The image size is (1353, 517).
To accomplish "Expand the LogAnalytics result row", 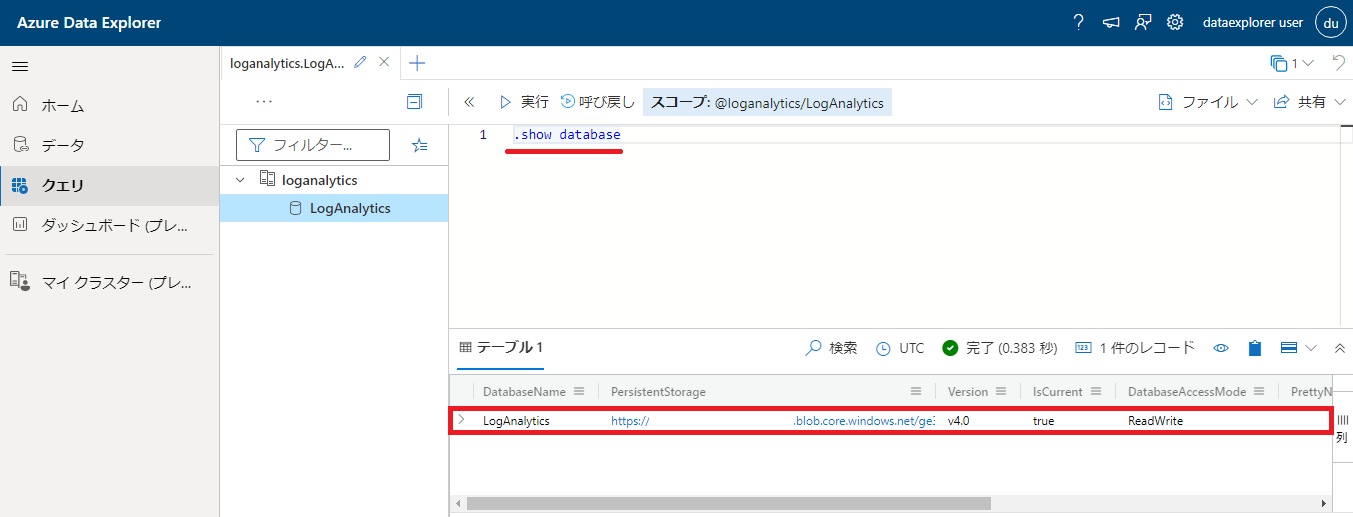I will pyautogui.click(x=462, y=420).
